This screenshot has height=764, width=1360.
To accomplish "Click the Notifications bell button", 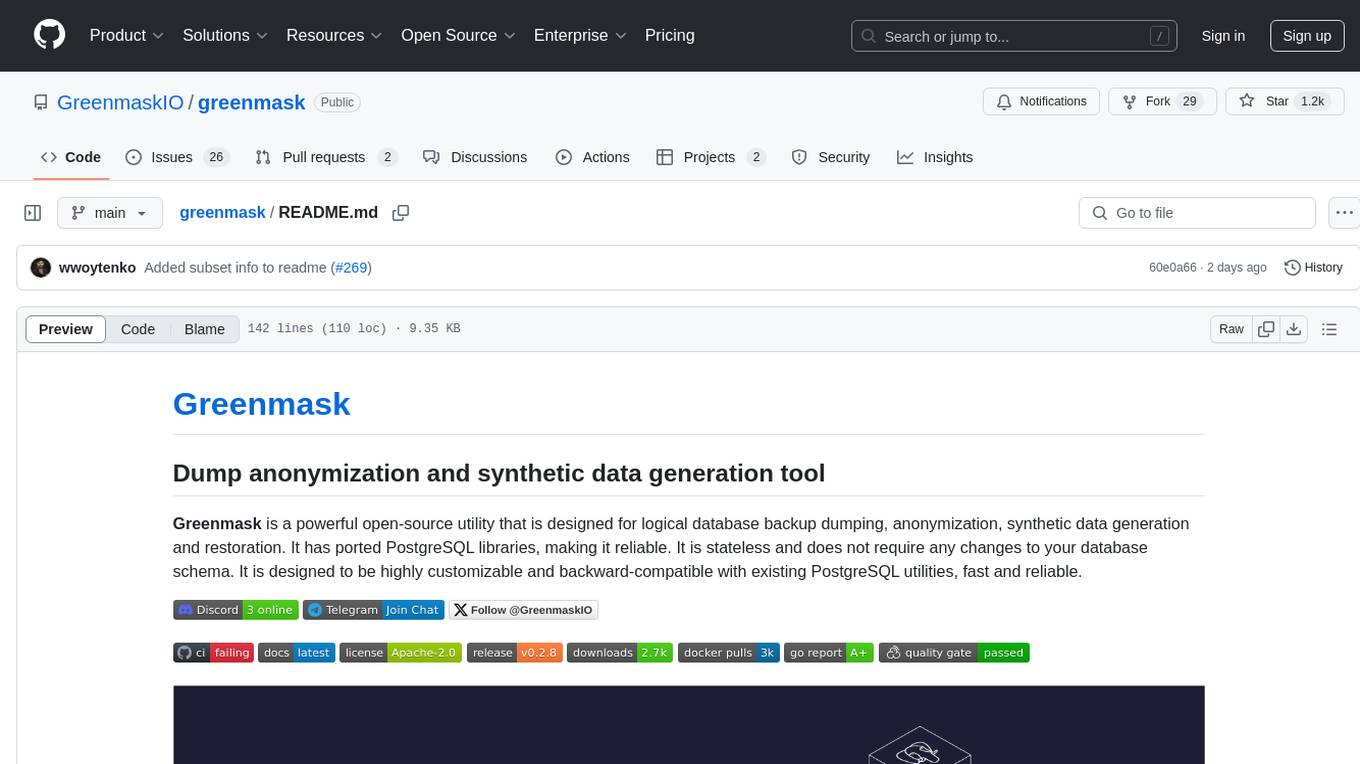I will pos(1042,102).
